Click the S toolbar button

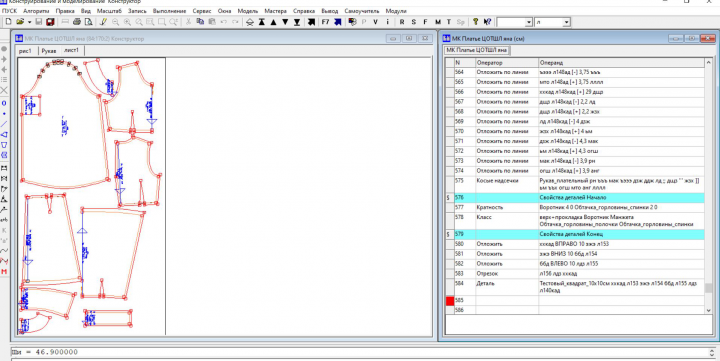pyautogui.click(x=414, y=22)
